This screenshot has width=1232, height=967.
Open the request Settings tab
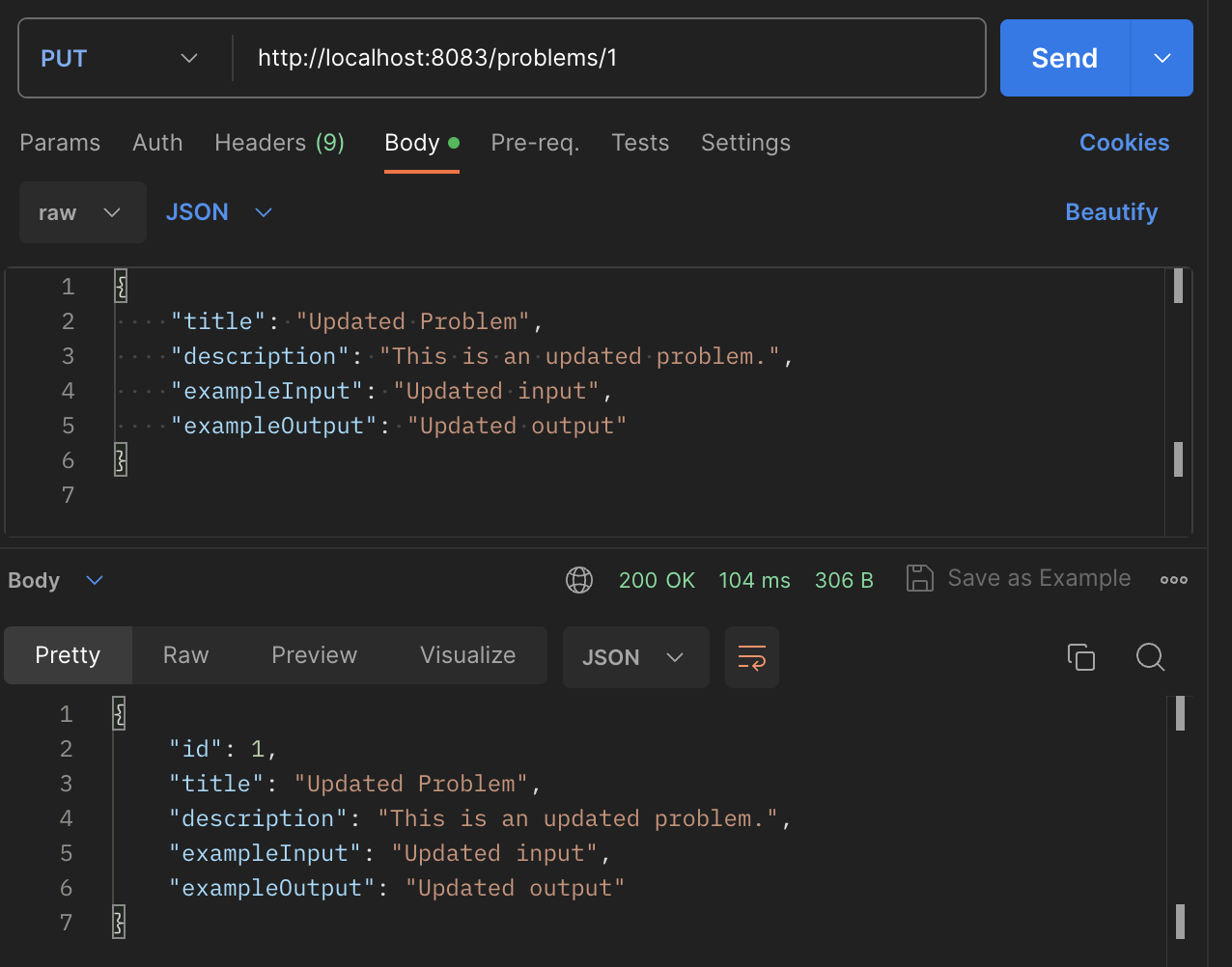click(745, 143)
